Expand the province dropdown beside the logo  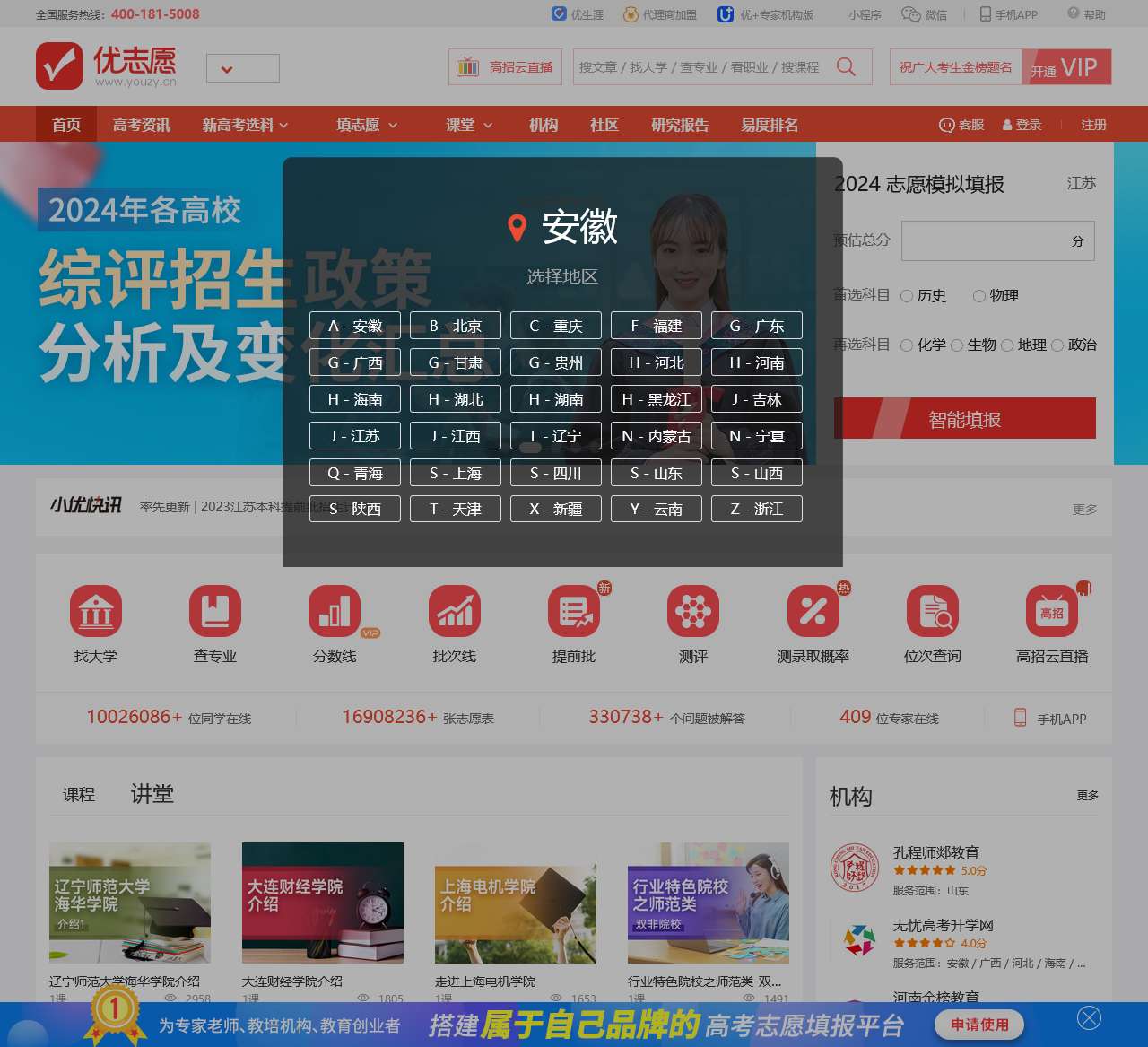[x=243, y=68]
